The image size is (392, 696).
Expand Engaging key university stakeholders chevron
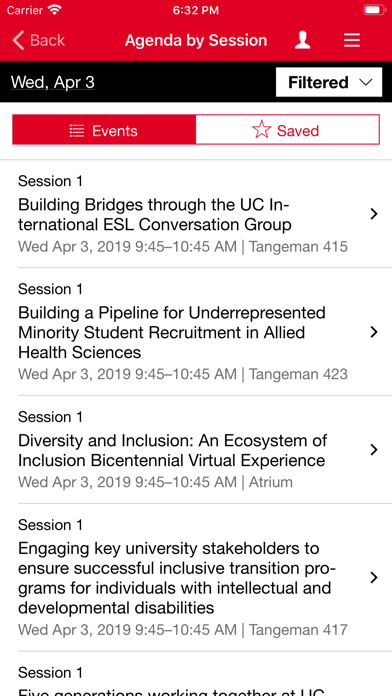(x=374, y=577)
